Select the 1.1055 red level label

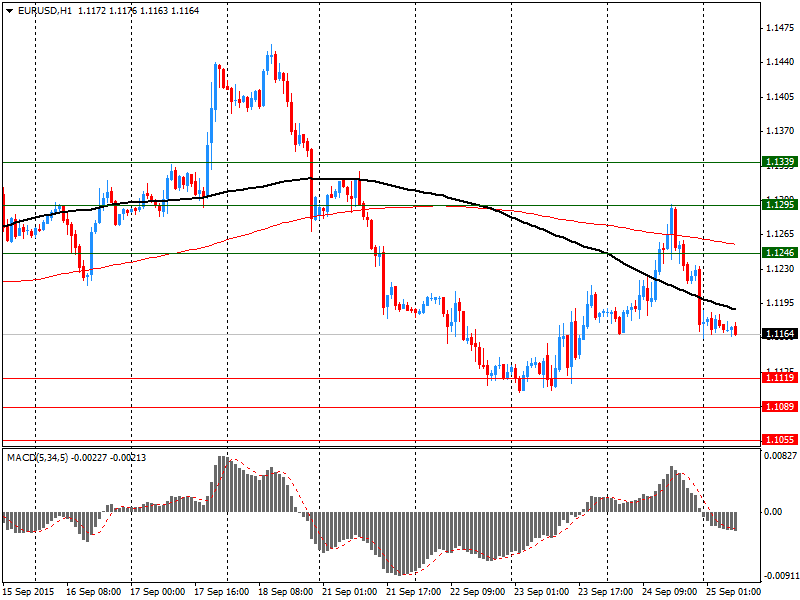pyautogui.click(x=780, y=440)
